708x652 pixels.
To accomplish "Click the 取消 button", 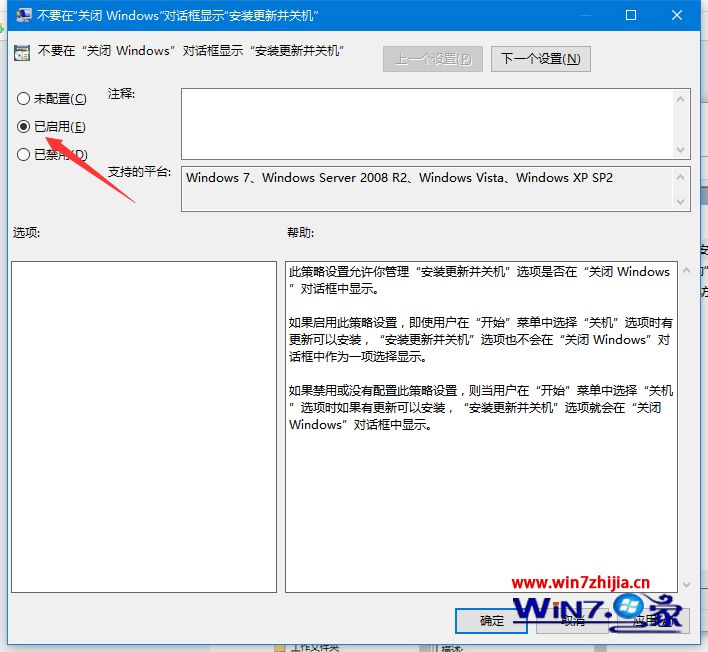I will pos(572,621).
